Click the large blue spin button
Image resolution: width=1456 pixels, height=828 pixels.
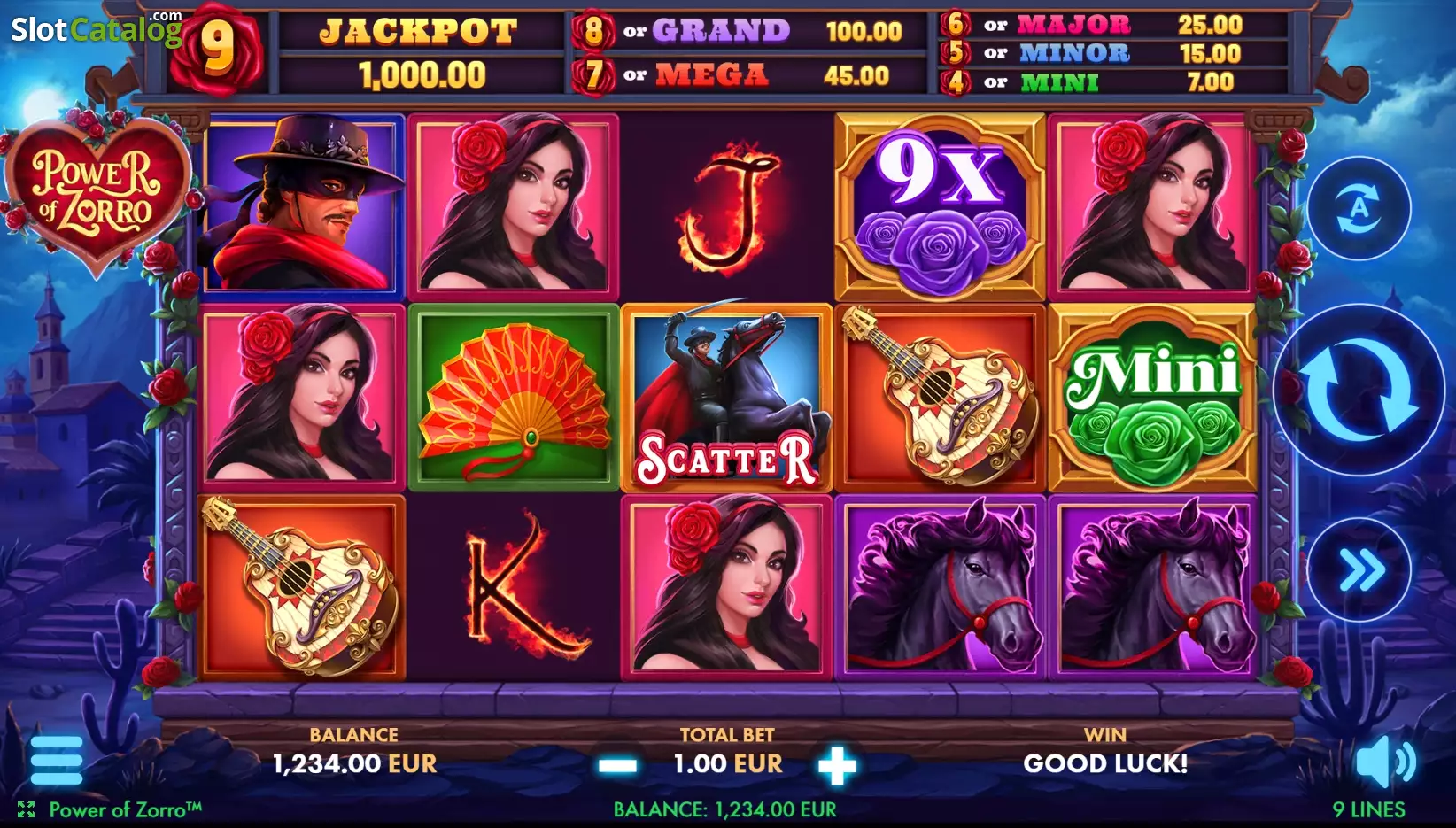1359,390
